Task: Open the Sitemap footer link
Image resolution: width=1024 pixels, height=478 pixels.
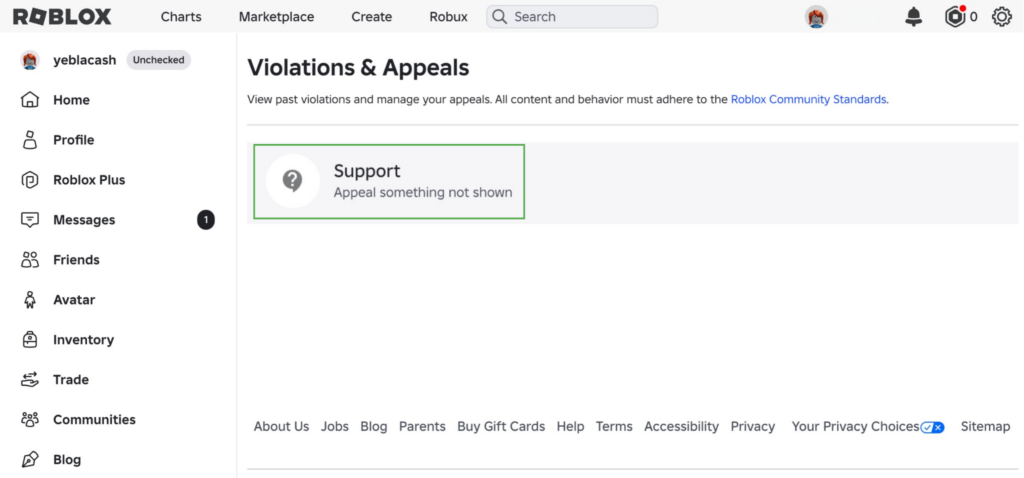Action: pos(985,426)
